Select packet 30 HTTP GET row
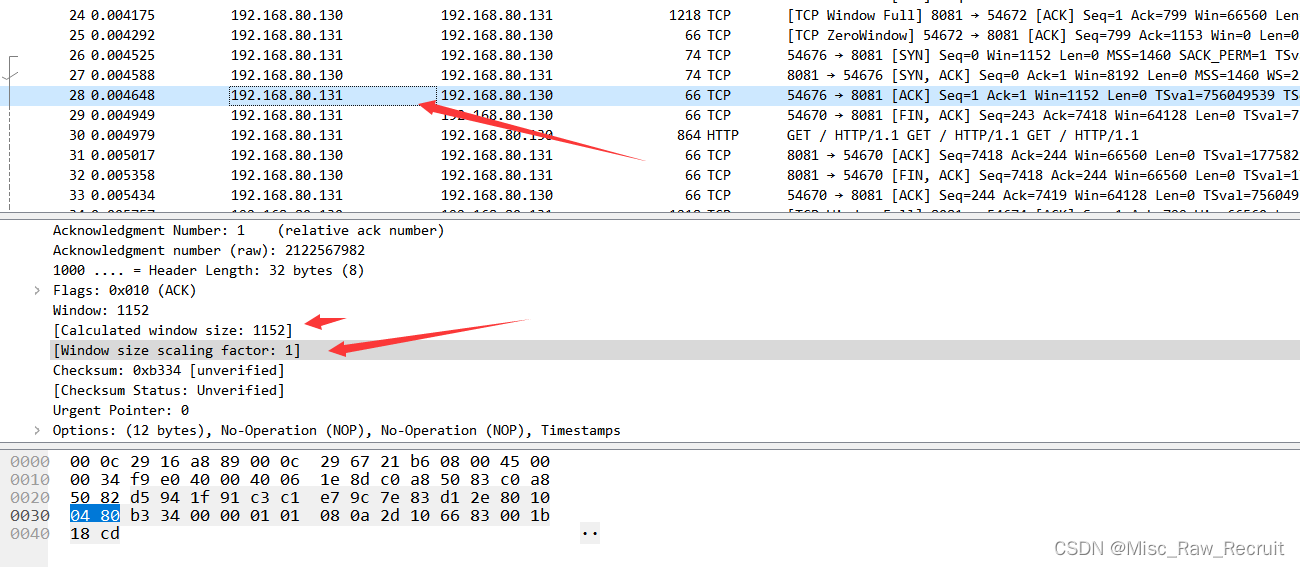The image size is (1300, 567). click(x=650, y=135)
